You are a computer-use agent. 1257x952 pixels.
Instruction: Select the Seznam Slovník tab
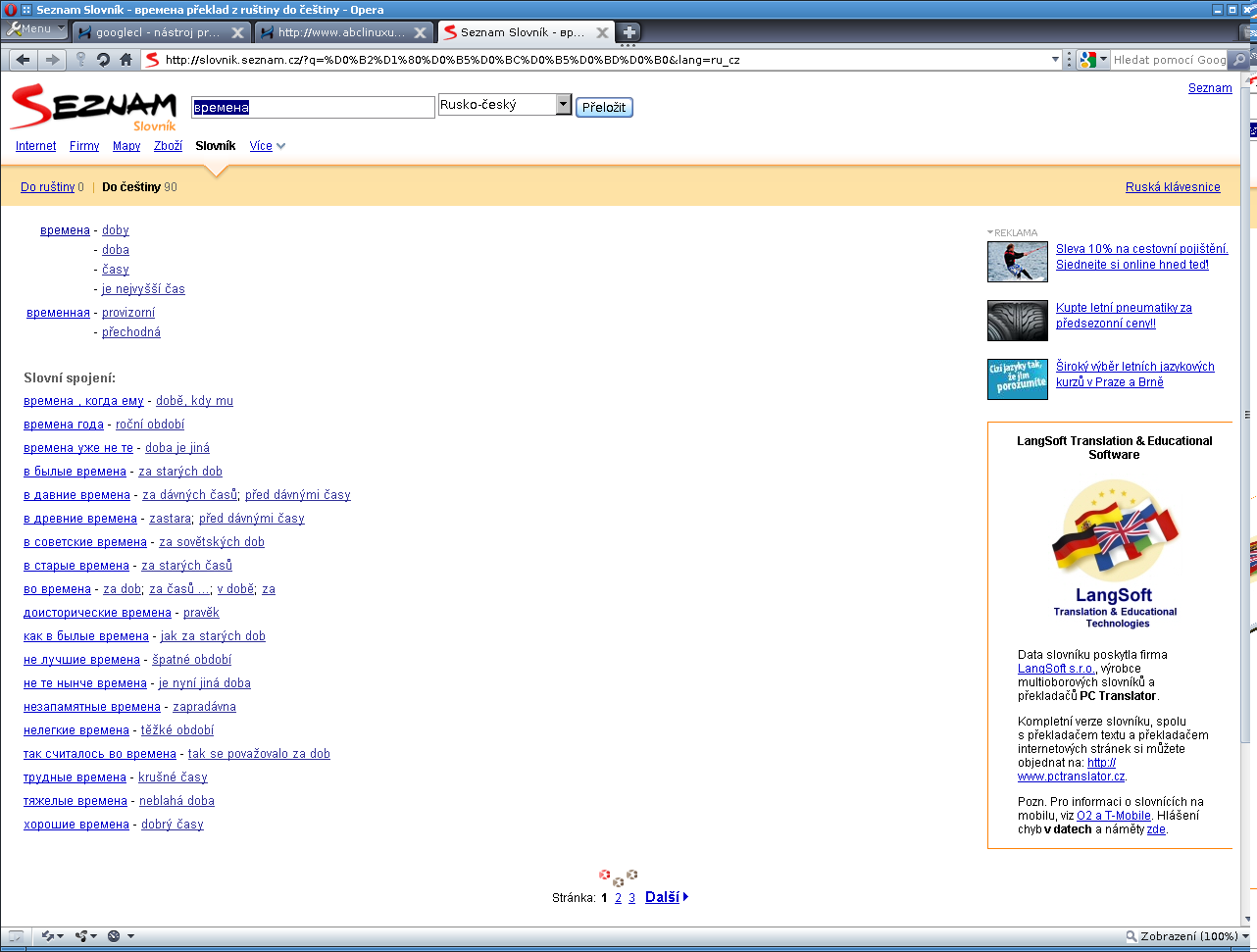526,32
